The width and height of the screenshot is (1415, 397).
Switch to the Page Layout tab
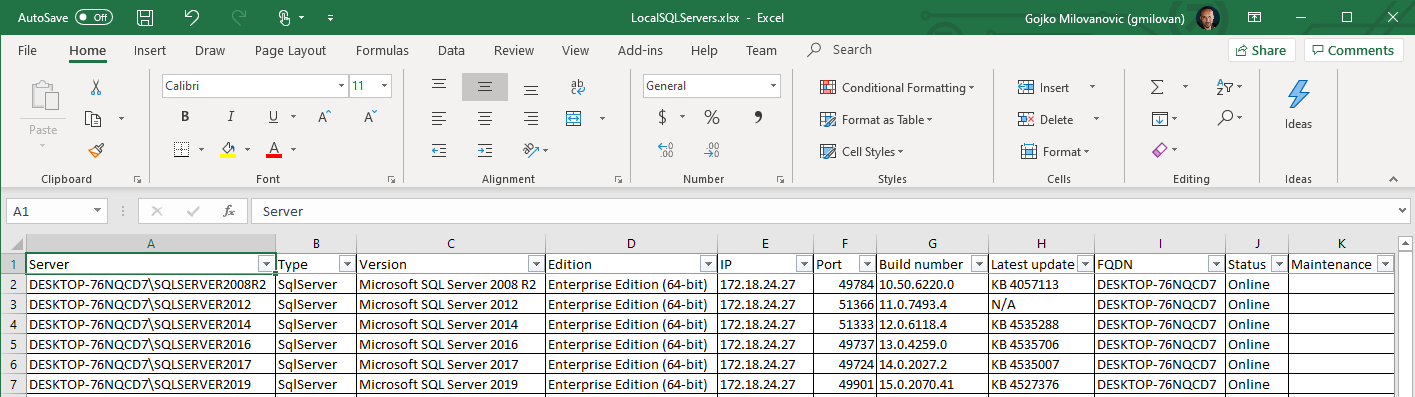290,50
